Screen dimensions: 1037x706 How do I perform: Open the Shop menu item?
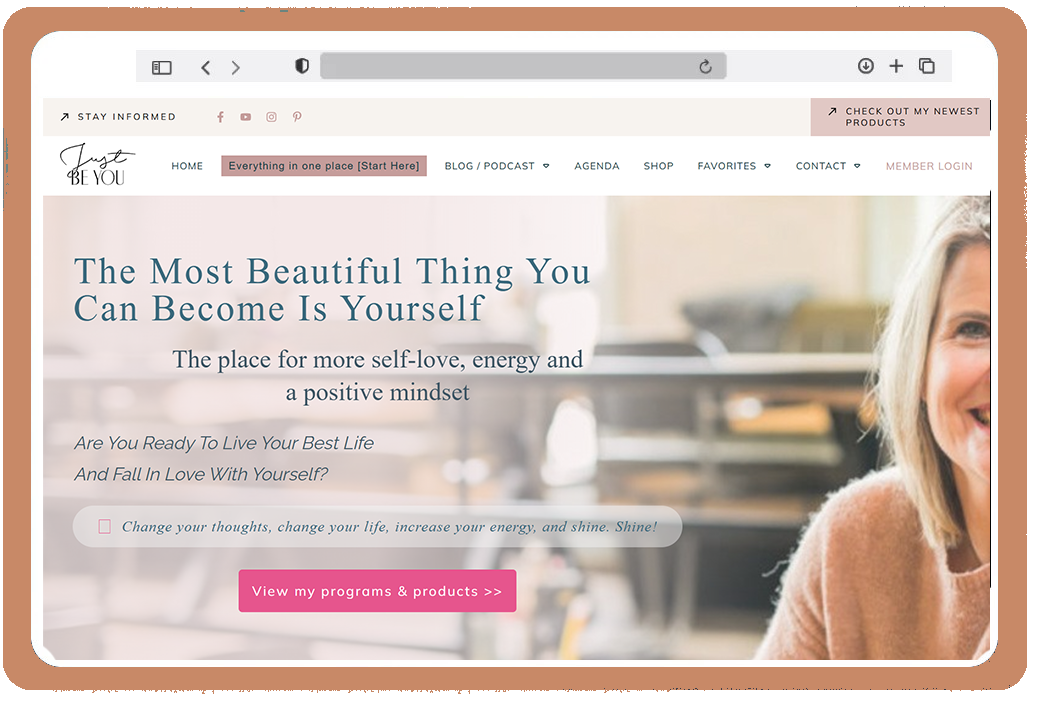click(x=658, y=166)
